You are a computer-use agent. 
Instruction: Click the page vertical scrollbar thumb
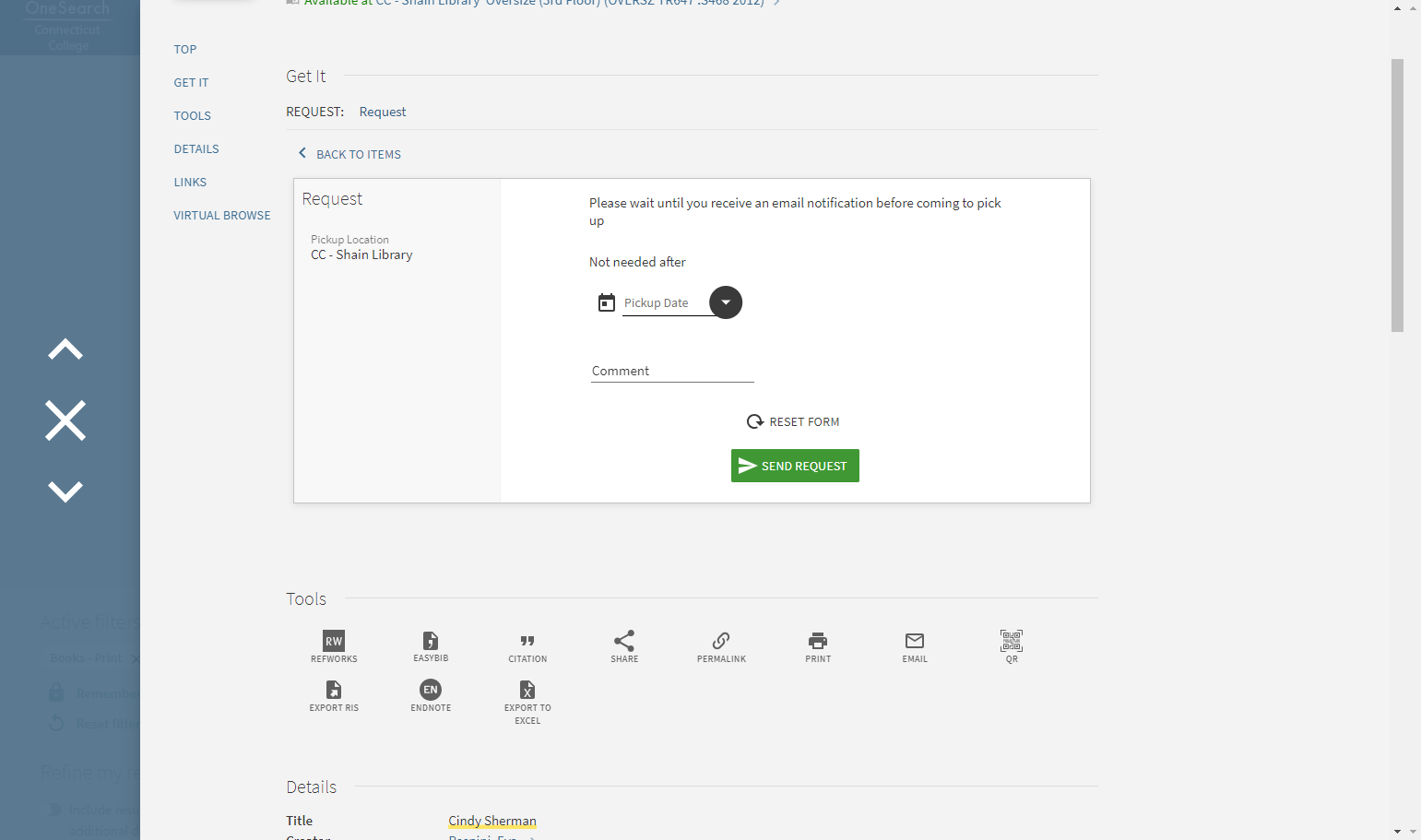(x=1397, y=195)
